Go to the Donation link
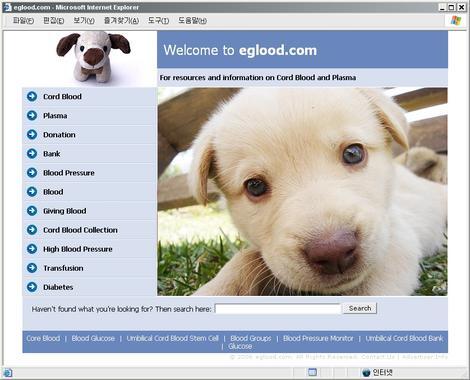The image size is (470, 380). pos(59,135)
